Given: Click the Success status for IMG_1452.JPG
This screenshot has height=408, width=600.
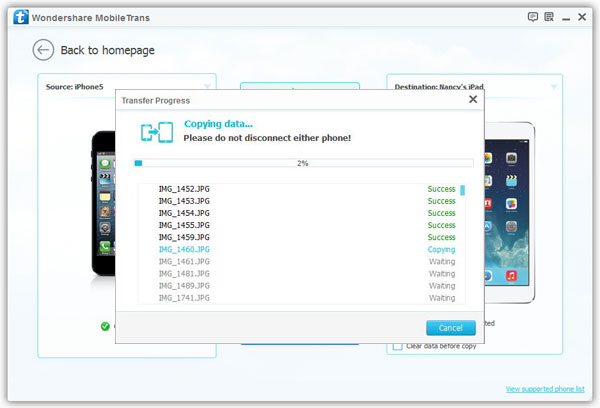Looking at the screenshot, I should tap(441, 189).
